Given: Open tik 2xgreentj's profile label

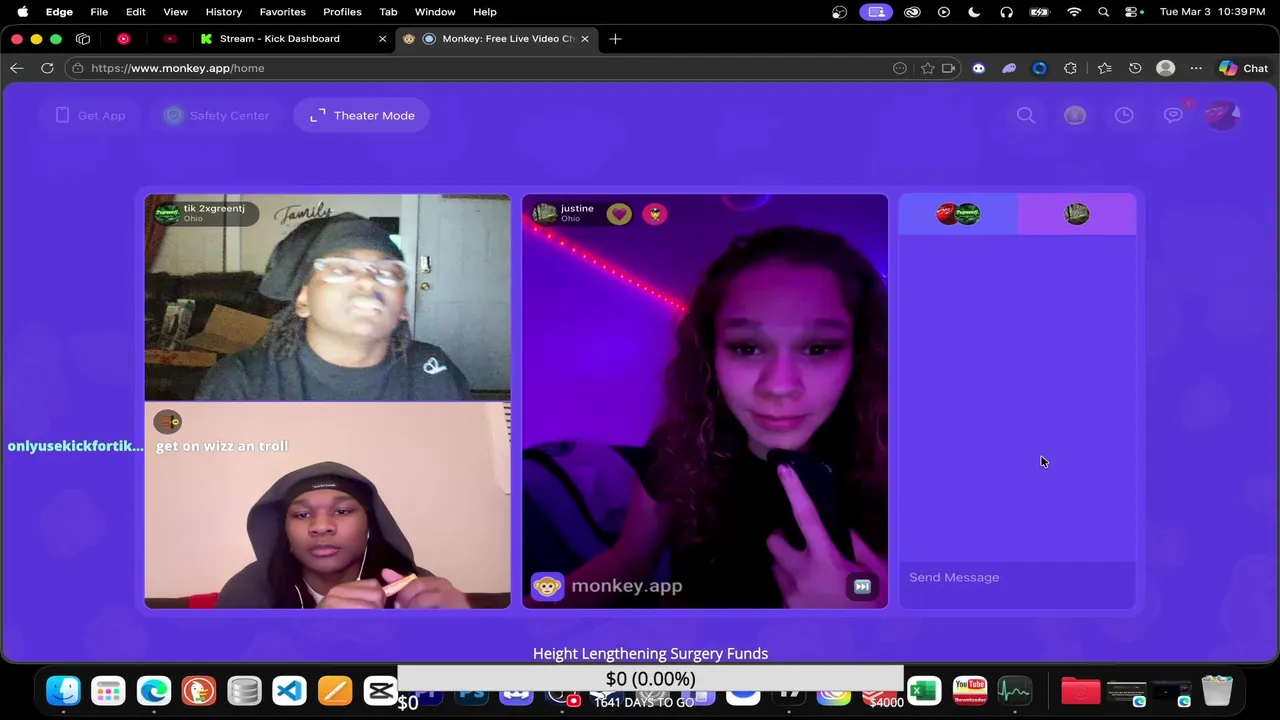Looking at the screenshot, I should pos(205,213).
